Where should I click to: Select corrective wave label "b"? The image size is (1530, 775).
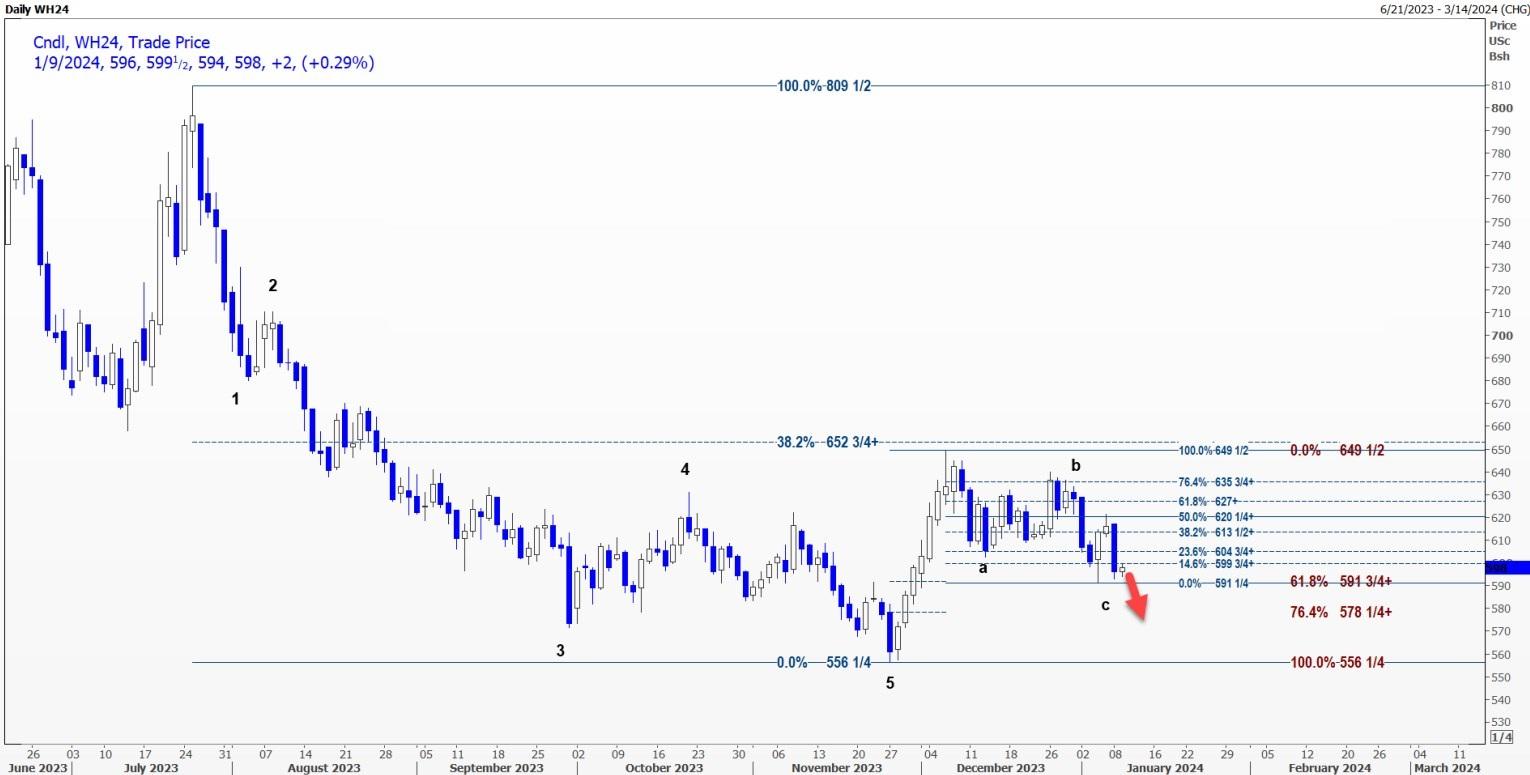1076,465
